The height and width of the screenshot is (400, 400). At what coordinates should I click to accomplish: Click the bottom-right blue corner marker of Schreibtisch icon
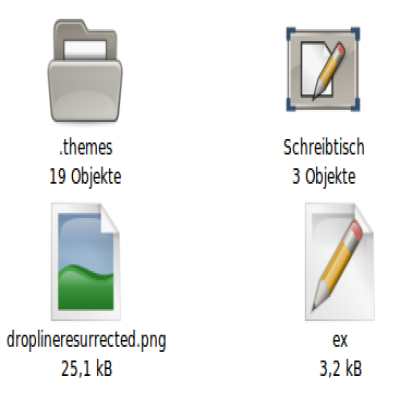pos(355,105)
